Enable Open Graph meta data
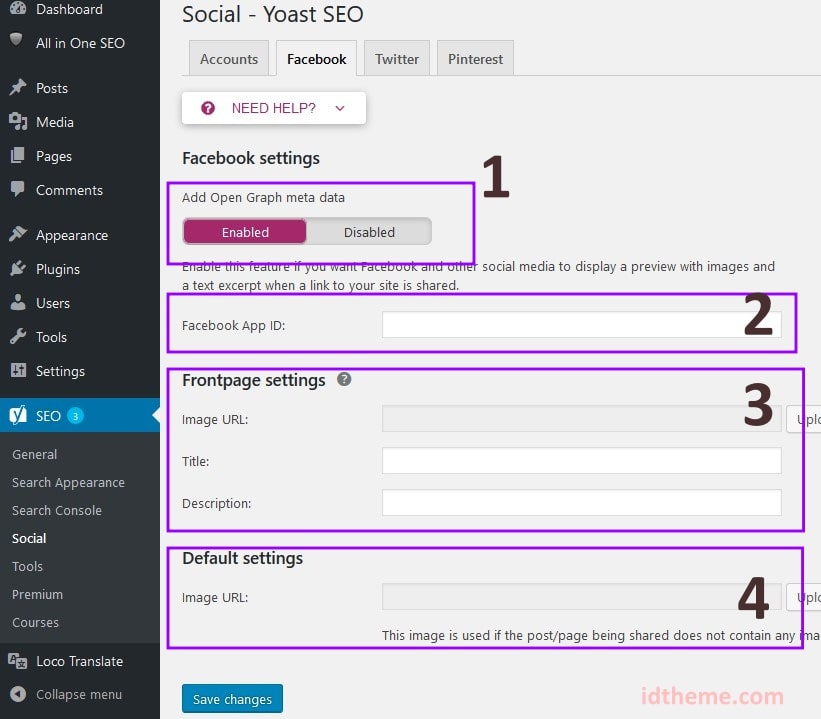The height and width of the screenshot is (719, 821). click(244, 231)
